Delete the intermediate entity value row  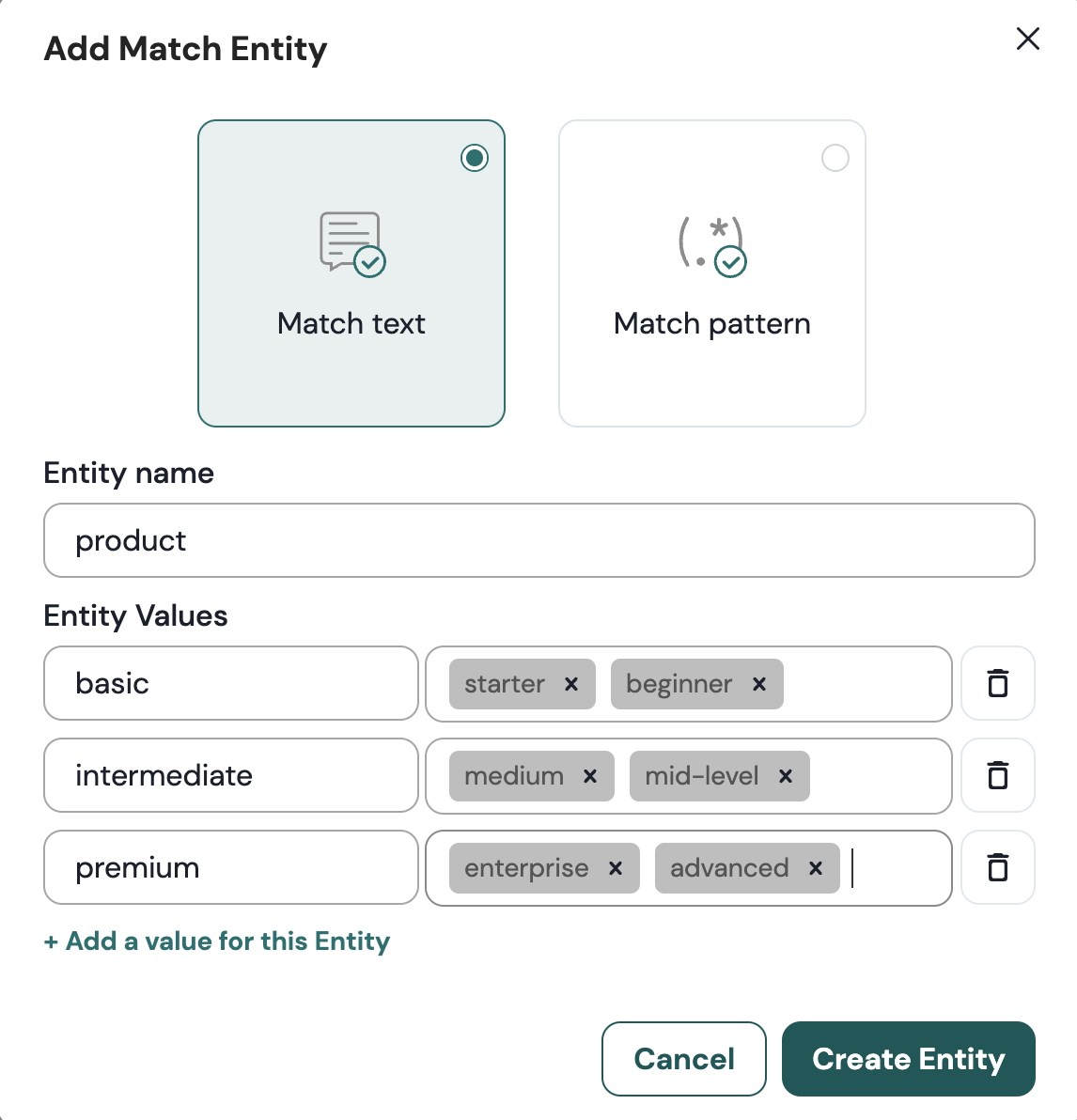998,775
